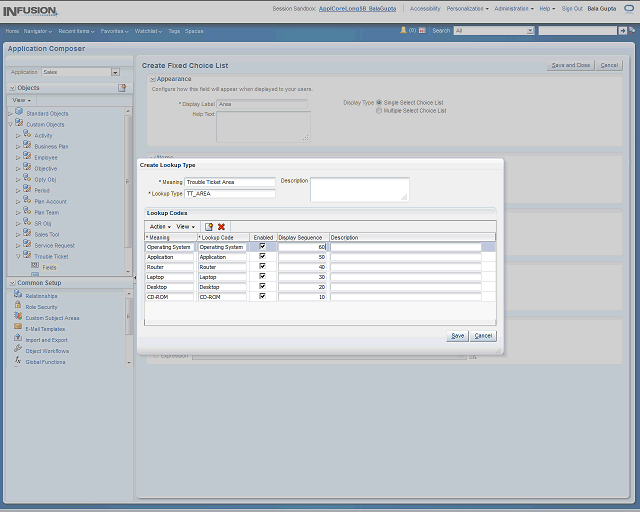
Task: Click Save in Create Lookup Type dialog
Action: 457,336
